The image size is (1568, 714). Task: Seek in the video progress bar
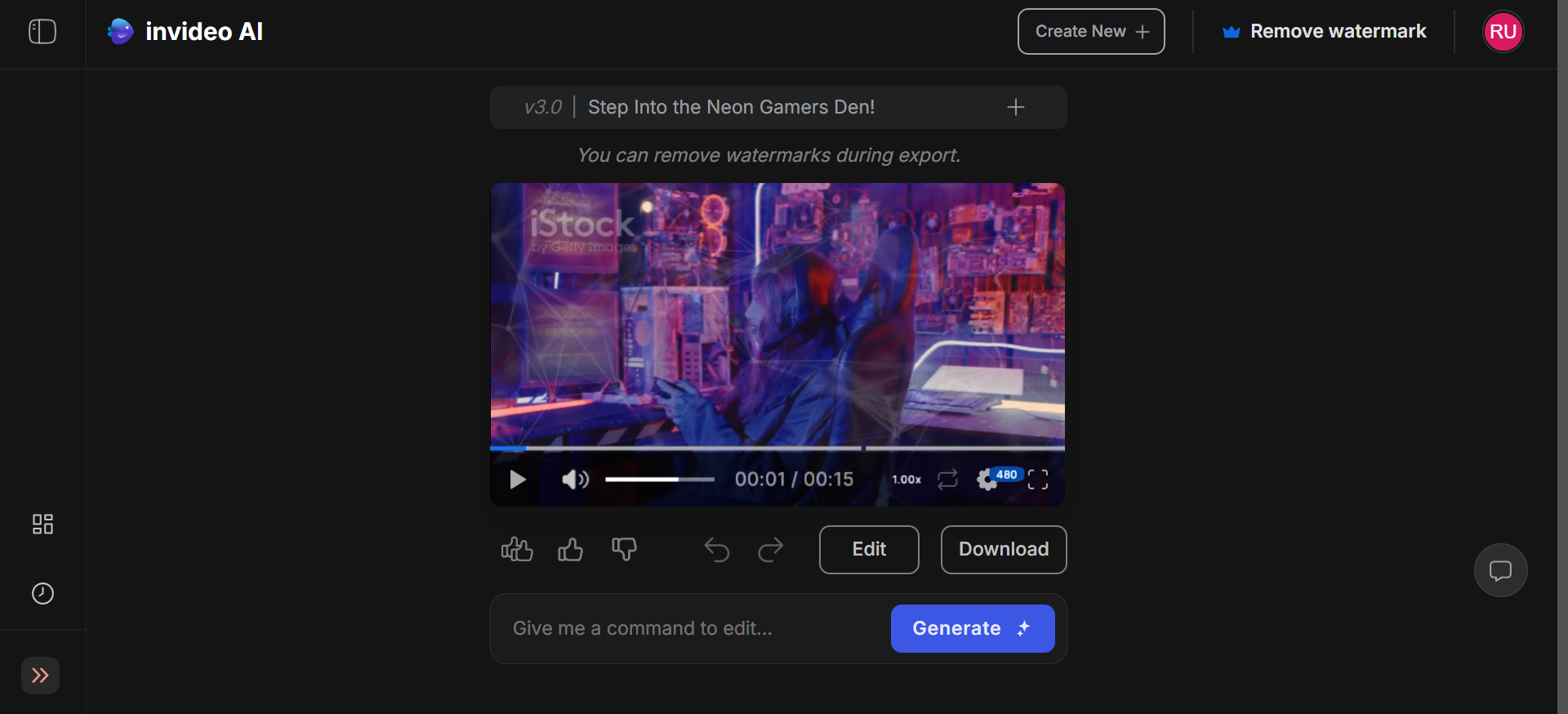pos(777,448)
